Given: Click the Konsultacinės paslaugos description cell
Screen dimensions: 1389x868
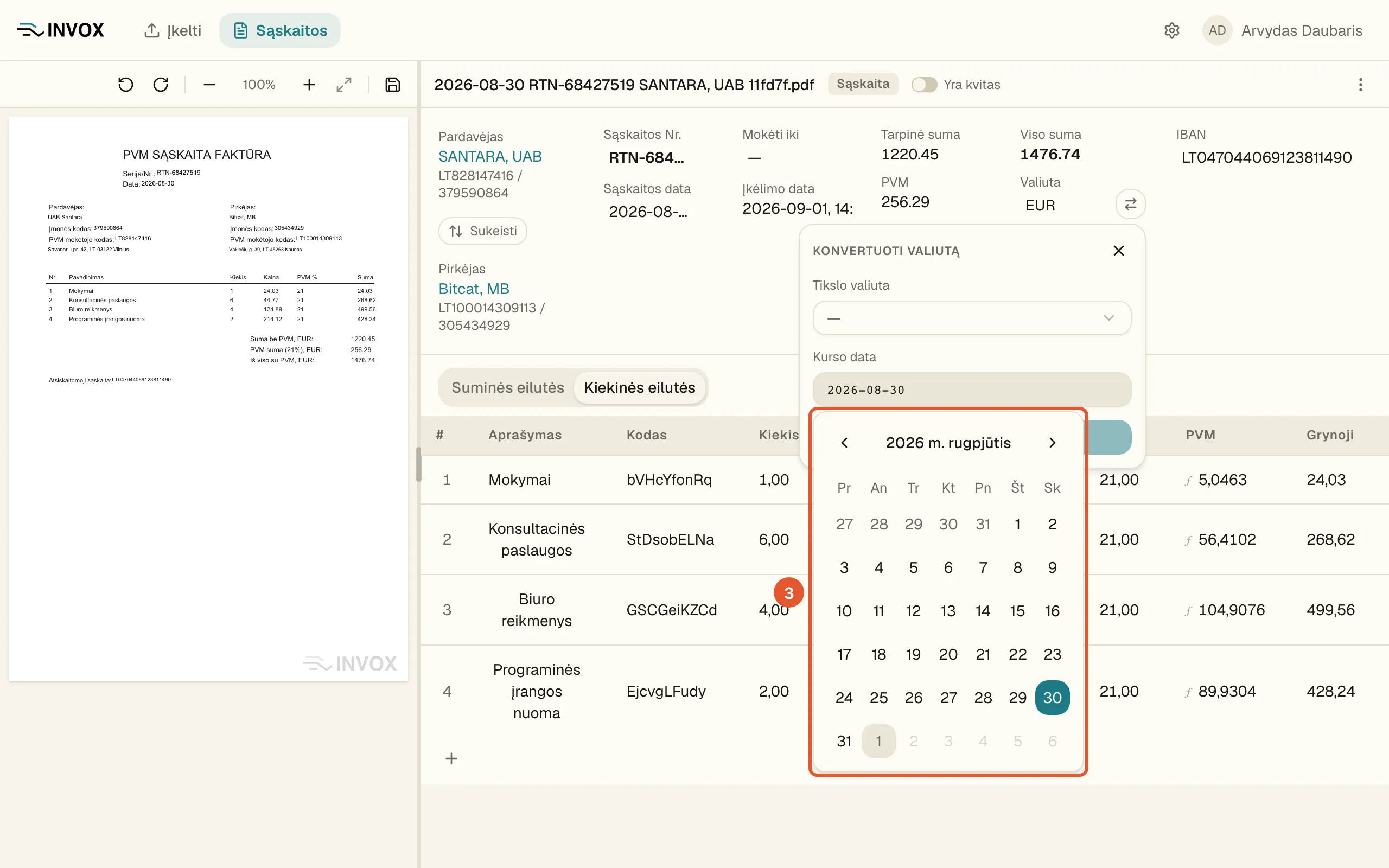Looking at the screenshot, I should click(537, 539).
